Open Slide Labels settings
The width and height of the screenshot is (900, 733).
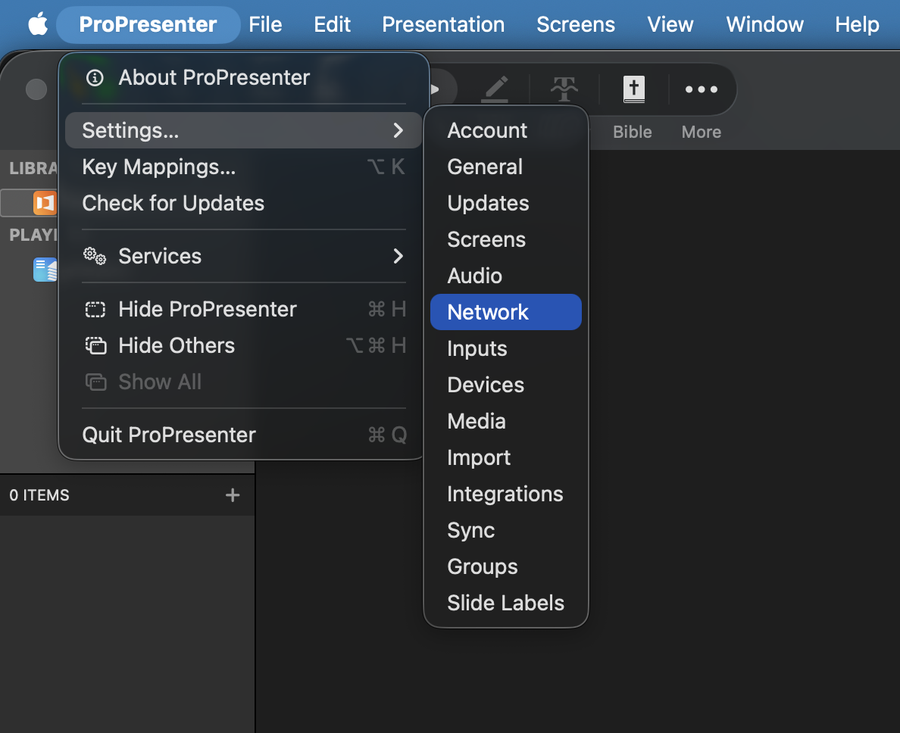pyautogui.click(x=506, y=603)
